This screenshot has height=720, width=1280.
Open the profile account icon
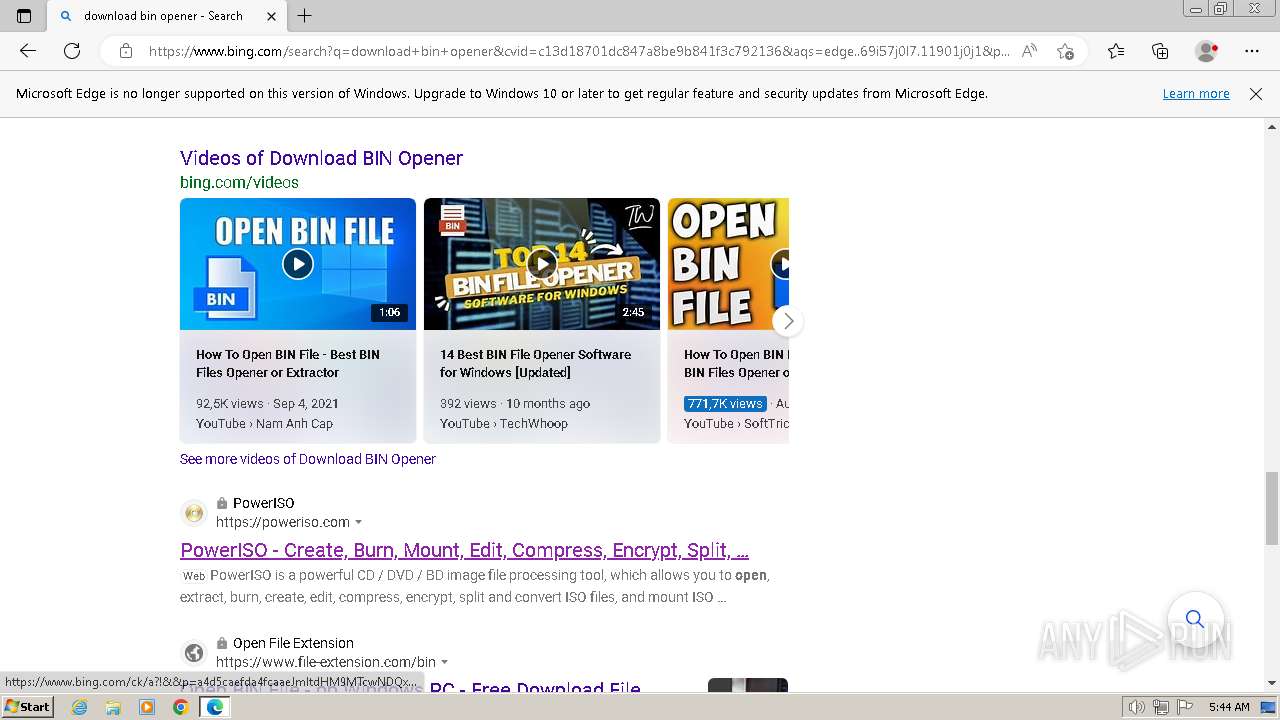pyautogui.click(x=1207, y=51)
